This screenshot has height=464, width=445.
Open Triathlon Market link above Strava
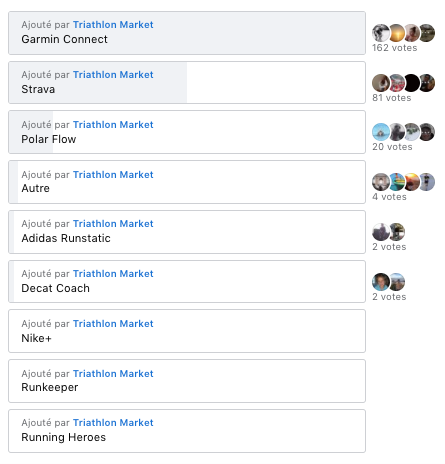[113, 75]
